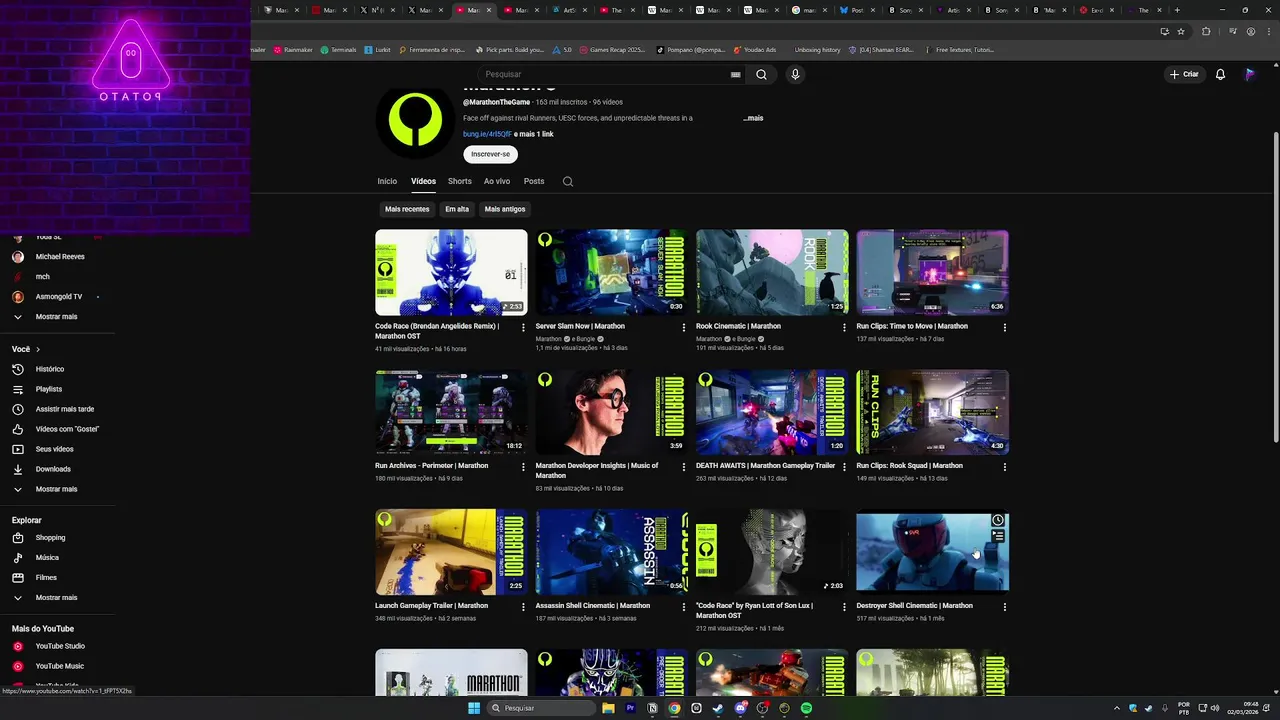Open options menu for Launch Gameplay Trailer
Image resolution: width=1280 pixels, height=720 pixels.
tap(523, 607)
